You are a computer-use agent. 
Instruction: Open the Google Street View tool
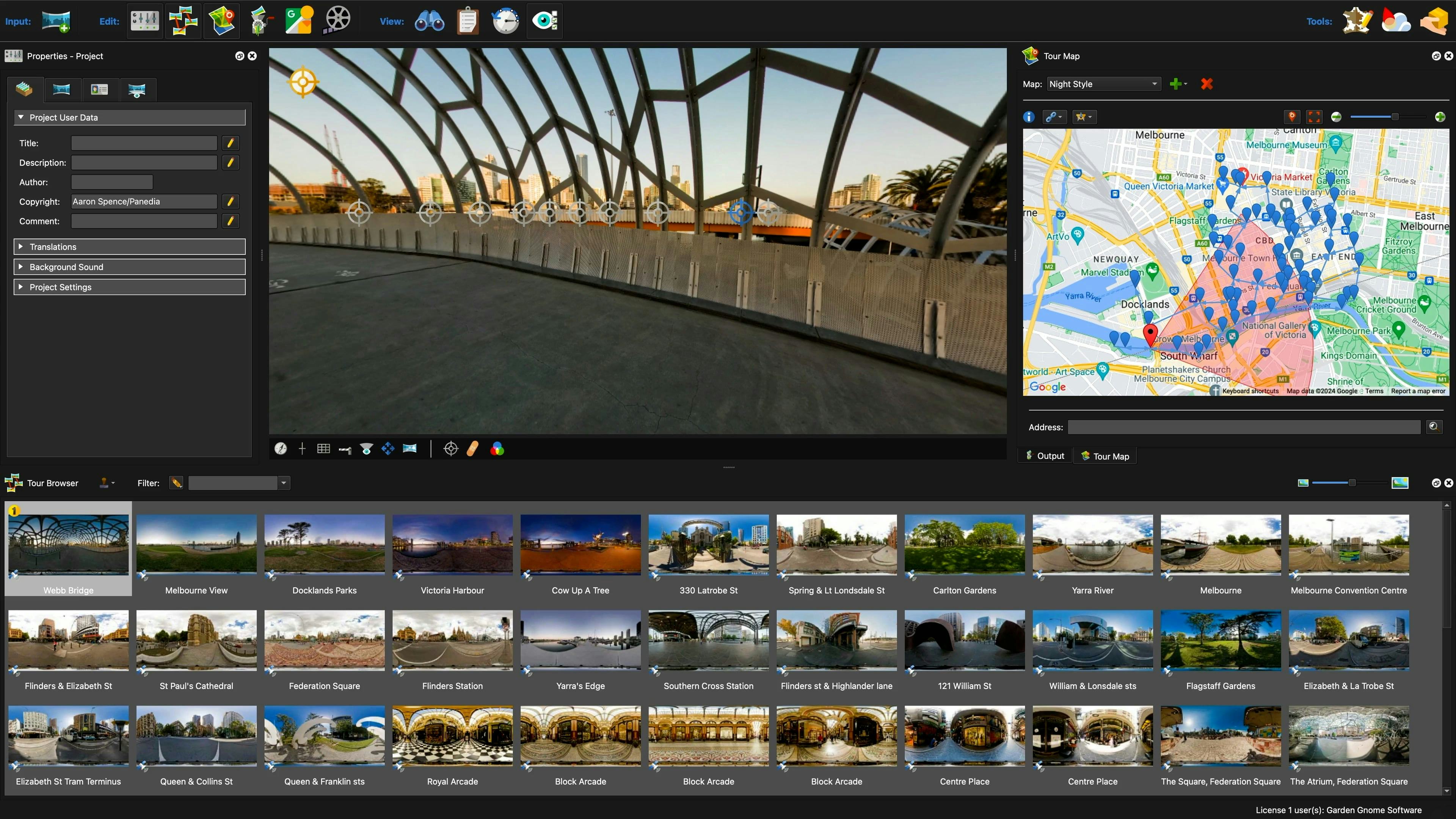[298, 21]
